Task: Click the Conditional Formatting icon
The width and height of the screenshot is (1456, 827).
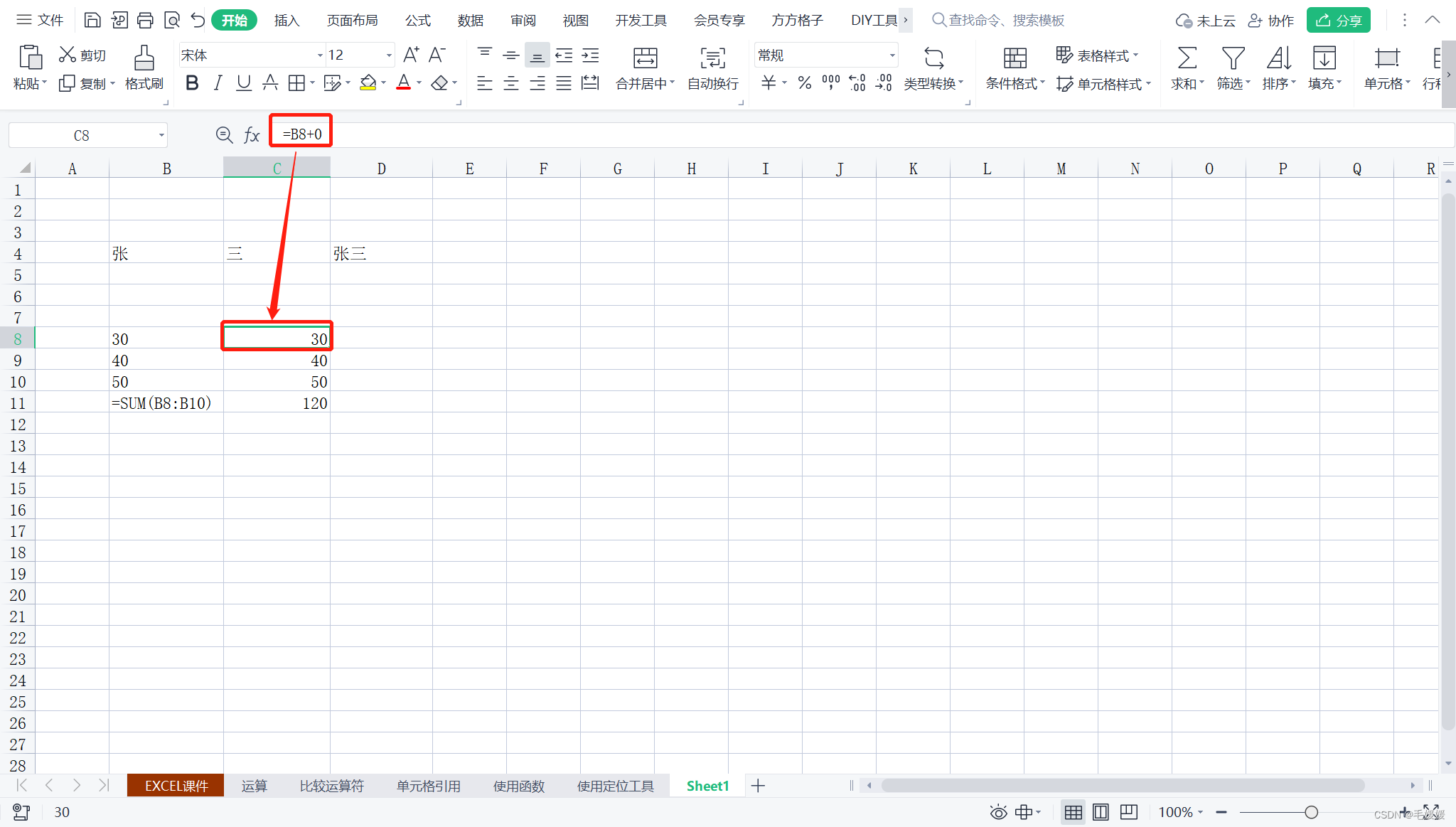Action: click(x=1015, y=58)
